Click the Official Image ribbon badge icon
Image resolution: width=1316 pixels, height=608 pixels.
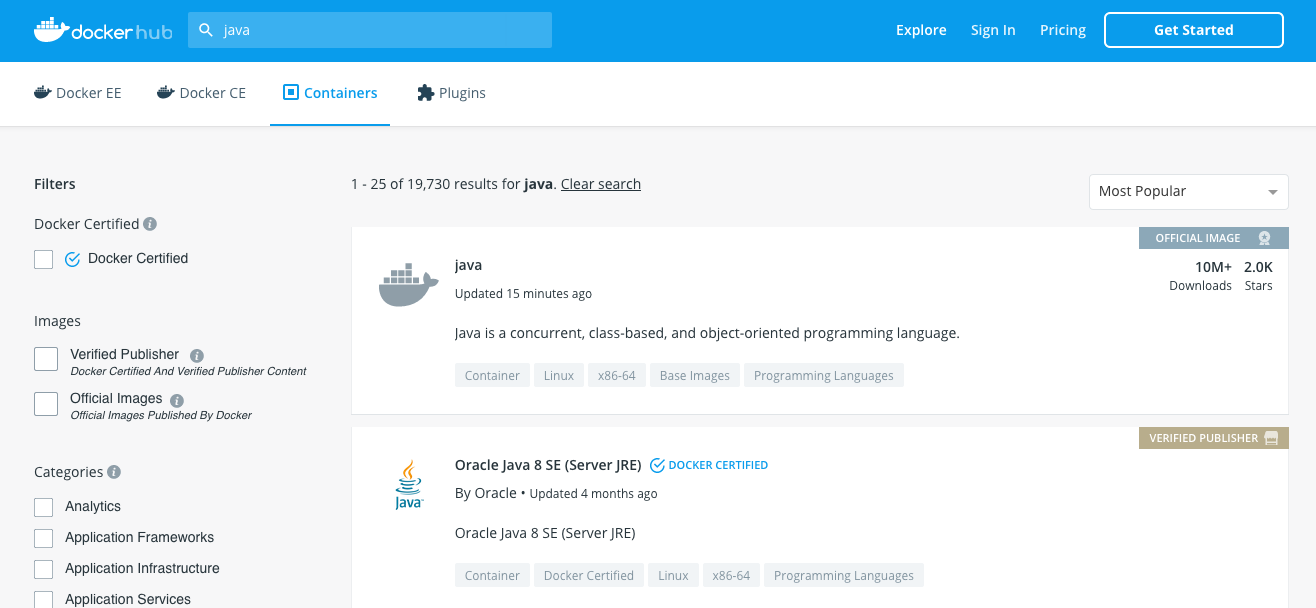(1264, 238)
